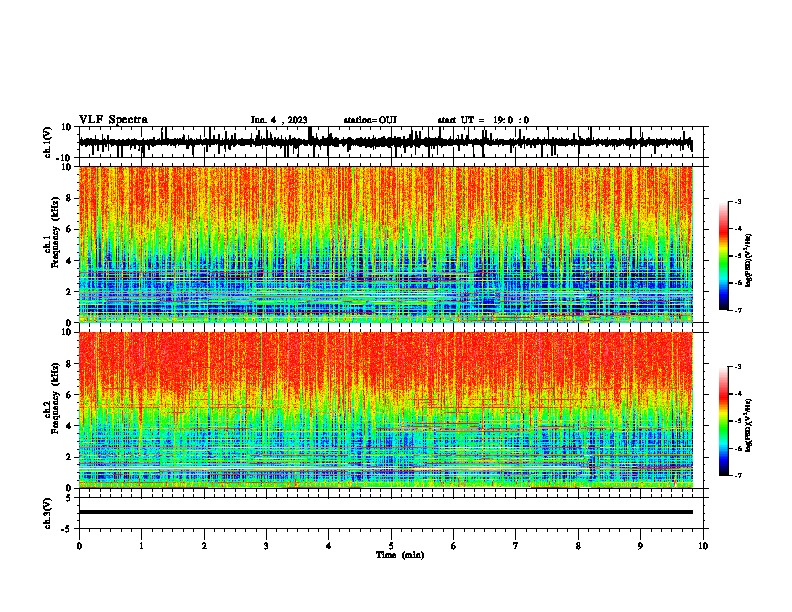Click the ch.2 Frequency (kHz) axis label

click(51, 398)
